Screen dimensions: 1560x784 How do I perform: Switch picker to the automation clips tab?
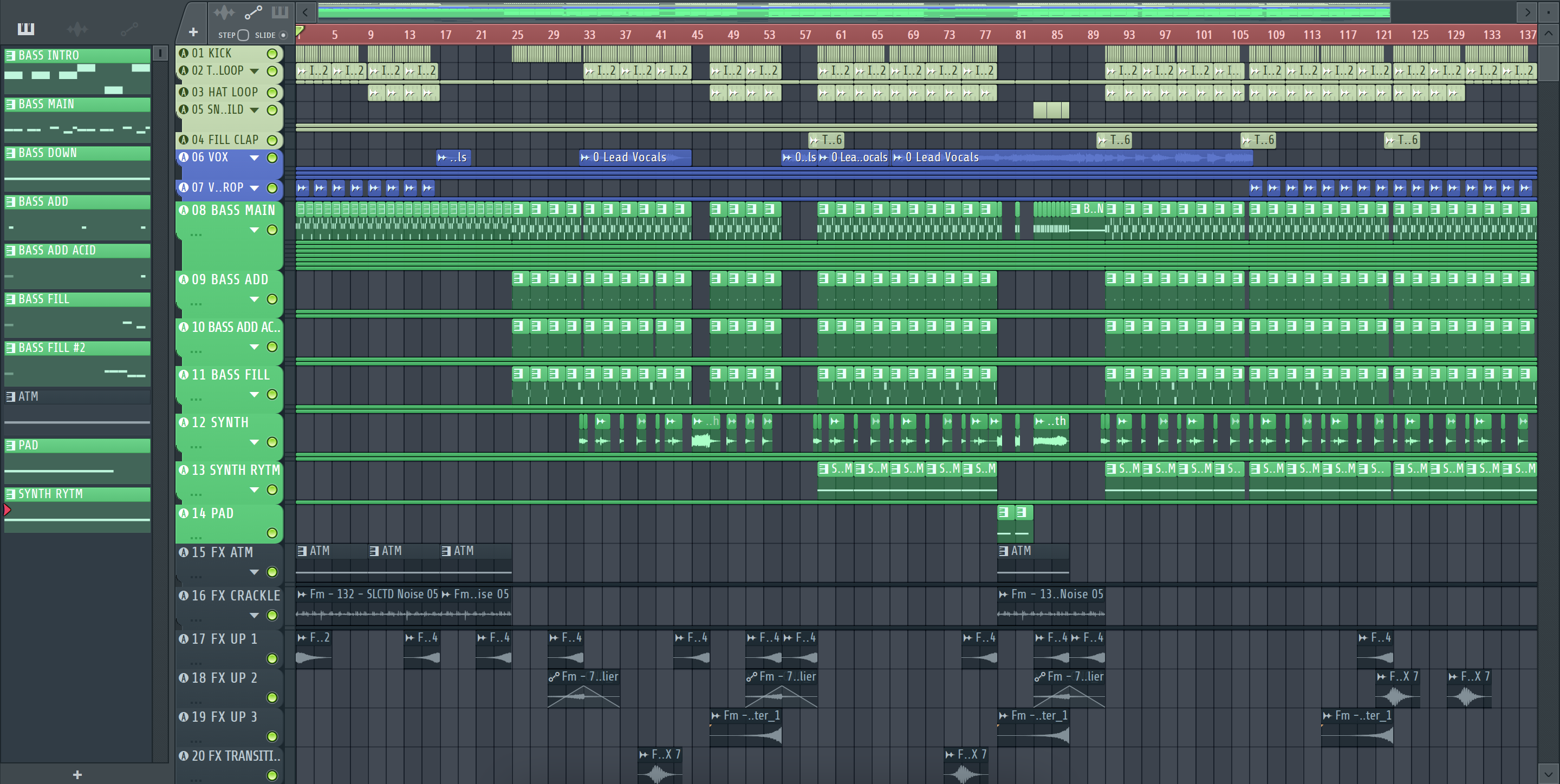point(129,29)
